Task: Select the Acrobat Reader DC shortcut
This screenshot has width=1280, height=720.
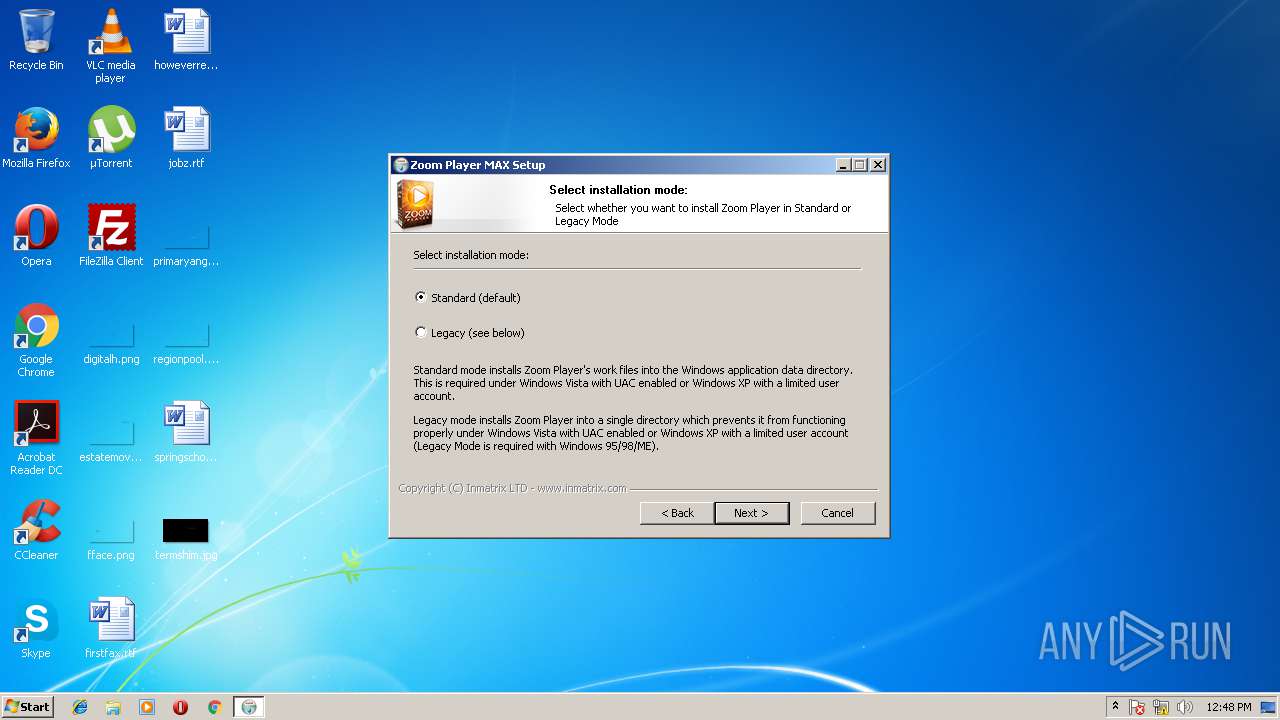Action: [x=36, y=439]
